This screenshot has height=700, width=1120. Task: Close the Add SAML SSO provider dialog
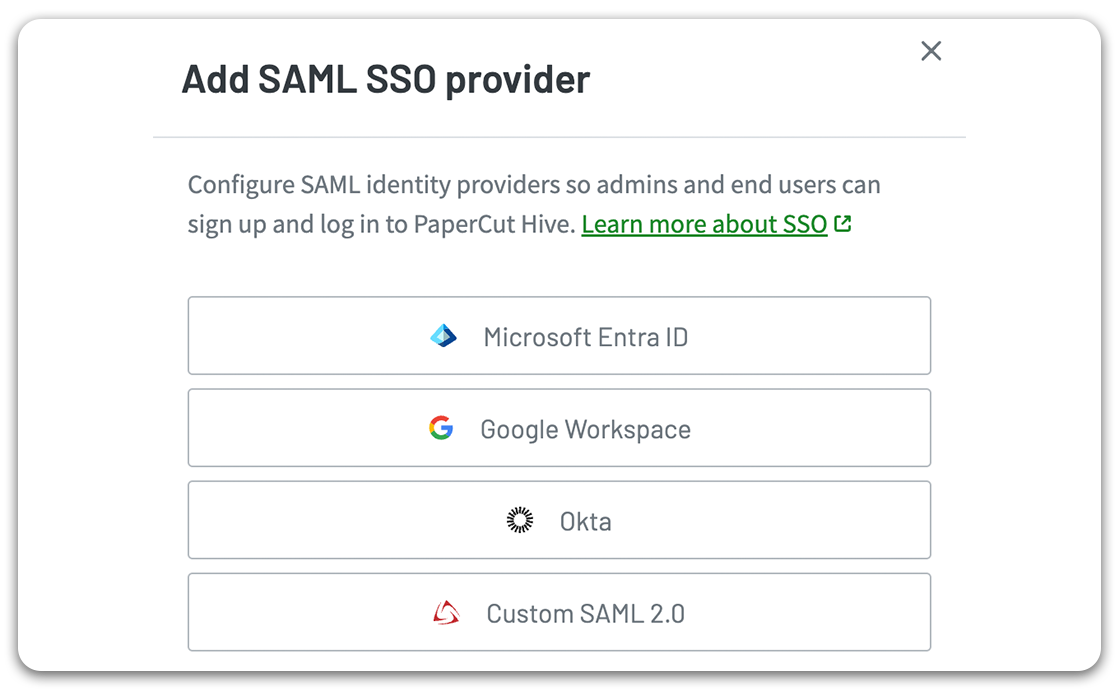pos(931,51)
